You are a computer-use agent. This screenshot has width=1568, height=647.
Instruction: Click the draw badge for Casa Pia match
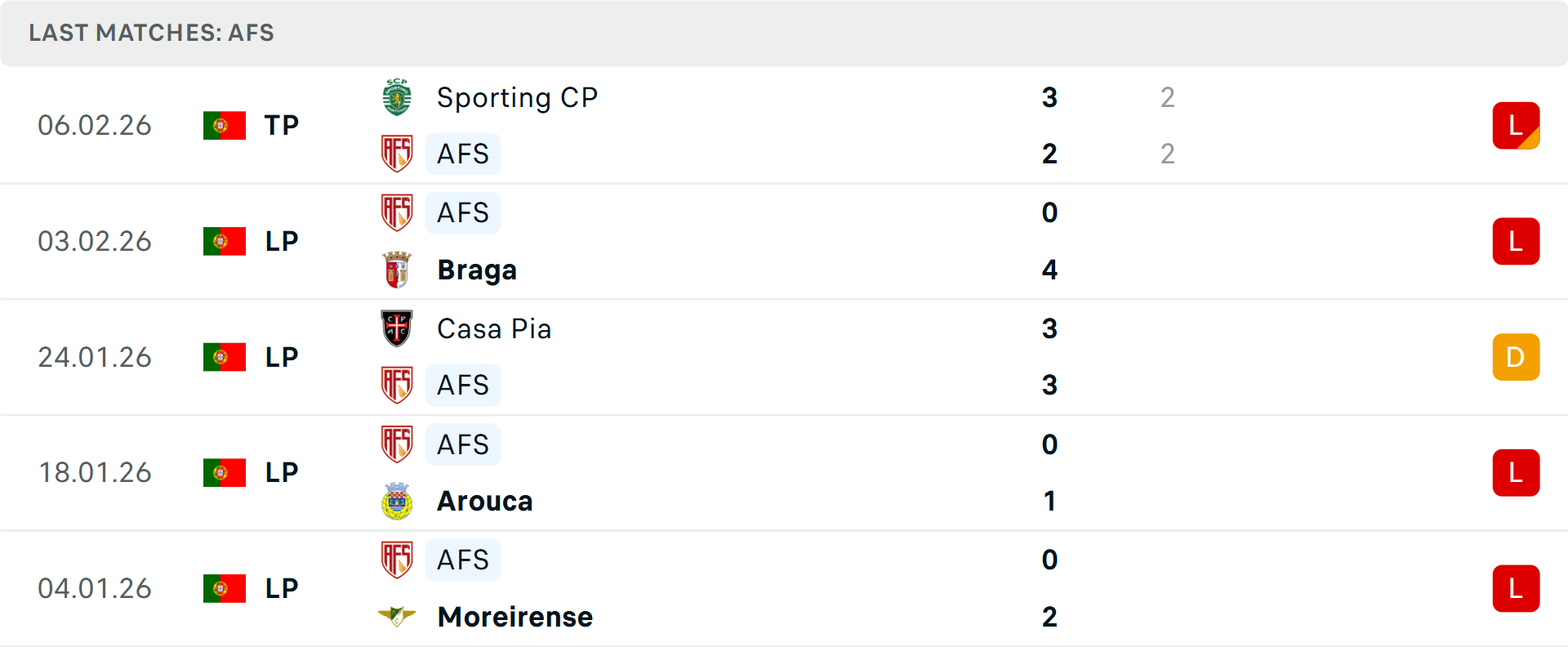click(1516, 357)
